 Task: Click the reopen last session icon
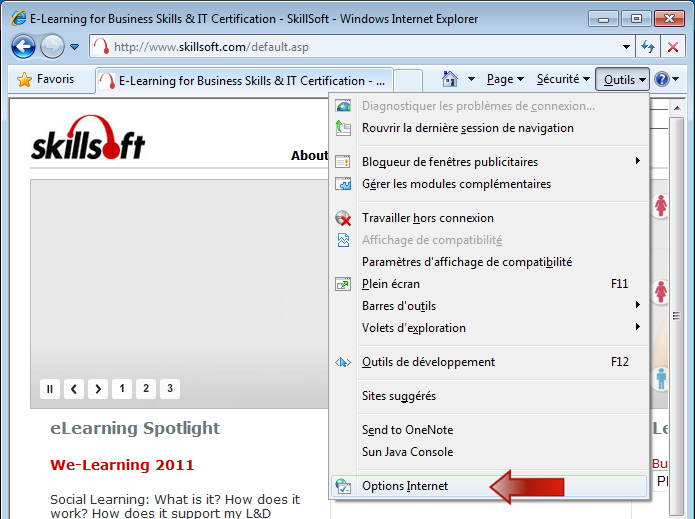click(x=343, y=128)
